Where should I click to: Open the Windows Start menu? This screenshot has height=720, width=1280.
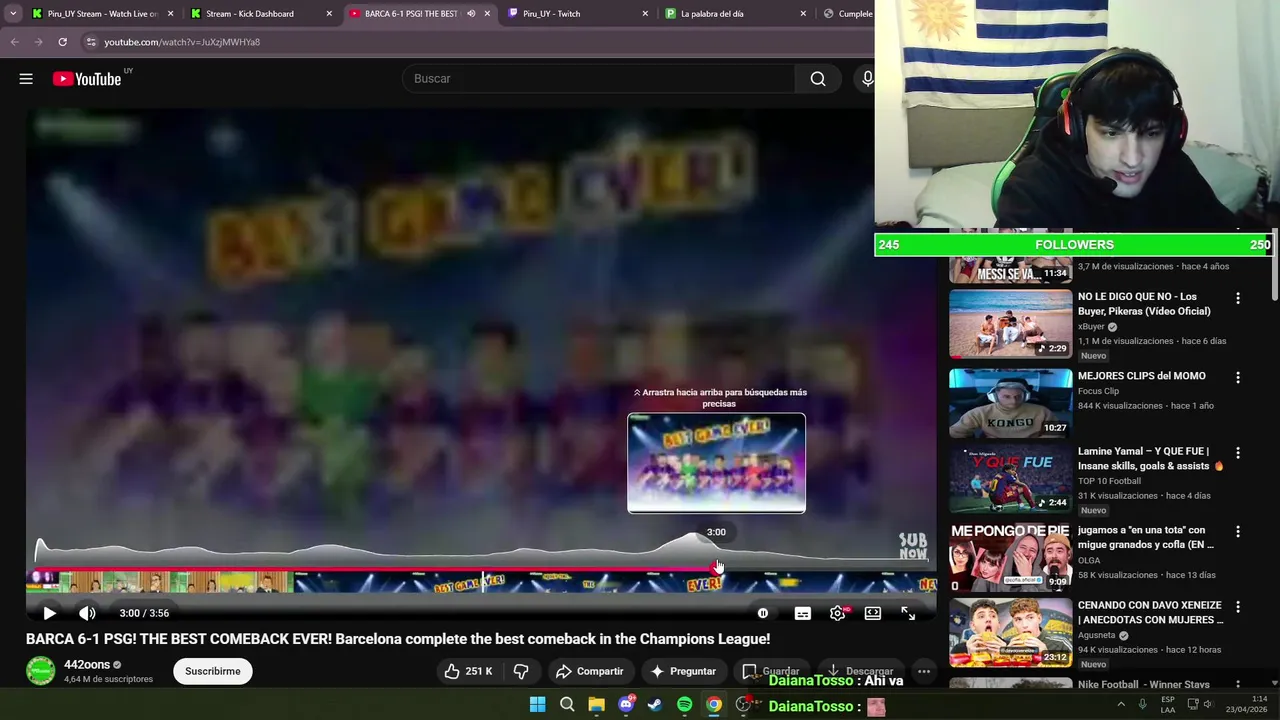pos(537,705)
